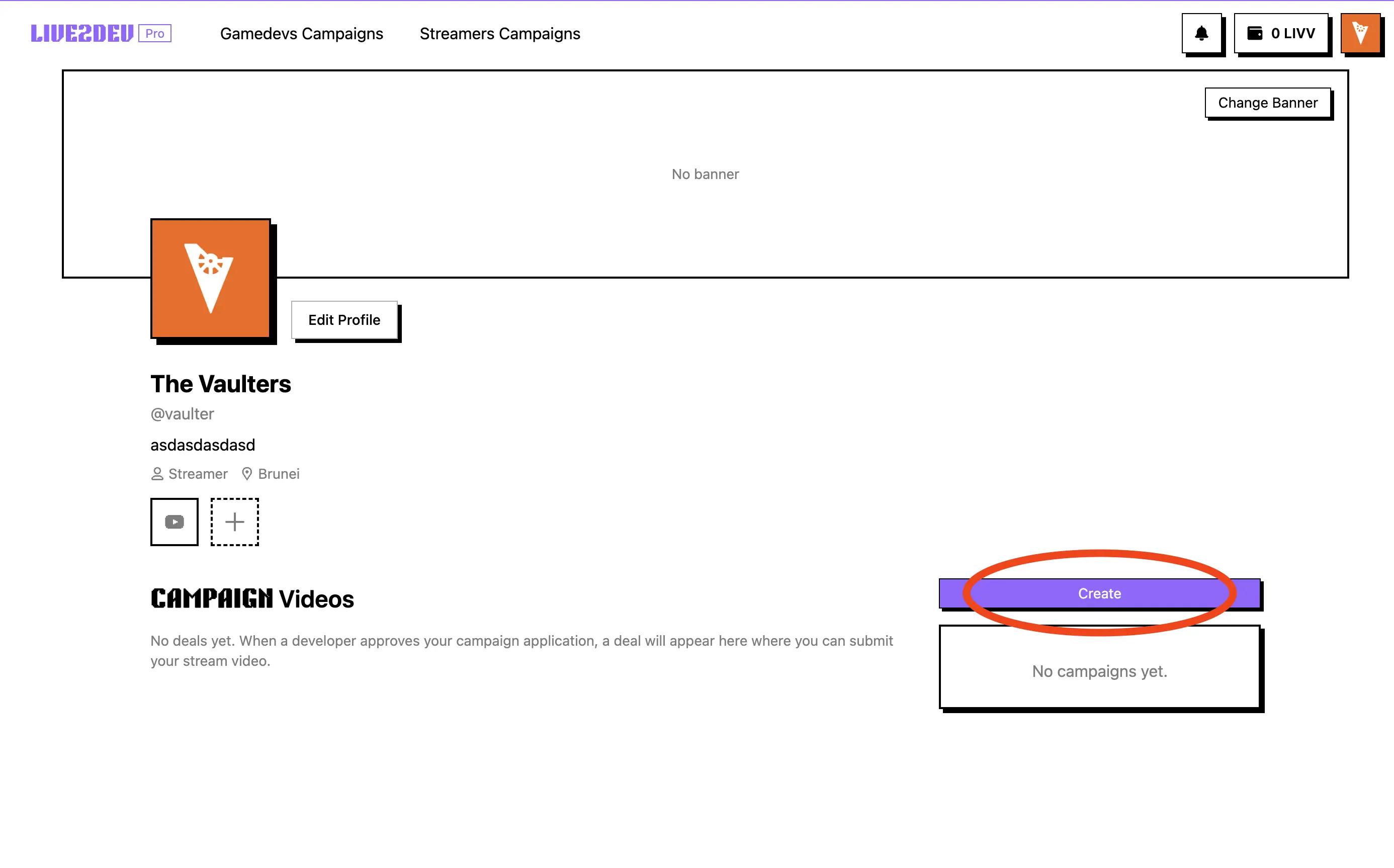Image resolution: width=1394 pixels, height=868 pixels.
Task: Click the No banner placeholder text
Action: (x=706, y=174)
